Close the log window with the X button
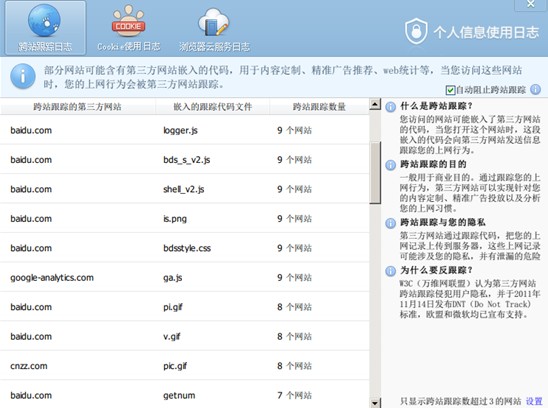The width and height of the screenshot is (548, 408). point(531,4)
